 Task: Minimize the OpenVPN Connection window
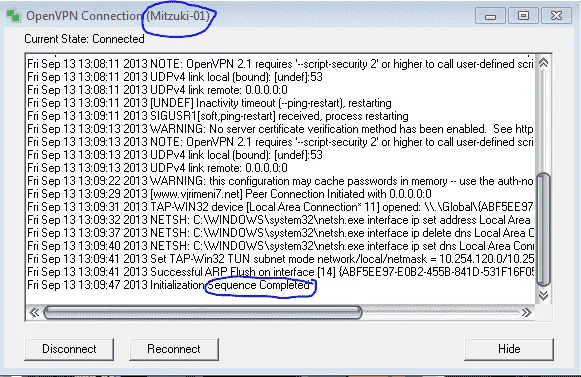[490, 16]
